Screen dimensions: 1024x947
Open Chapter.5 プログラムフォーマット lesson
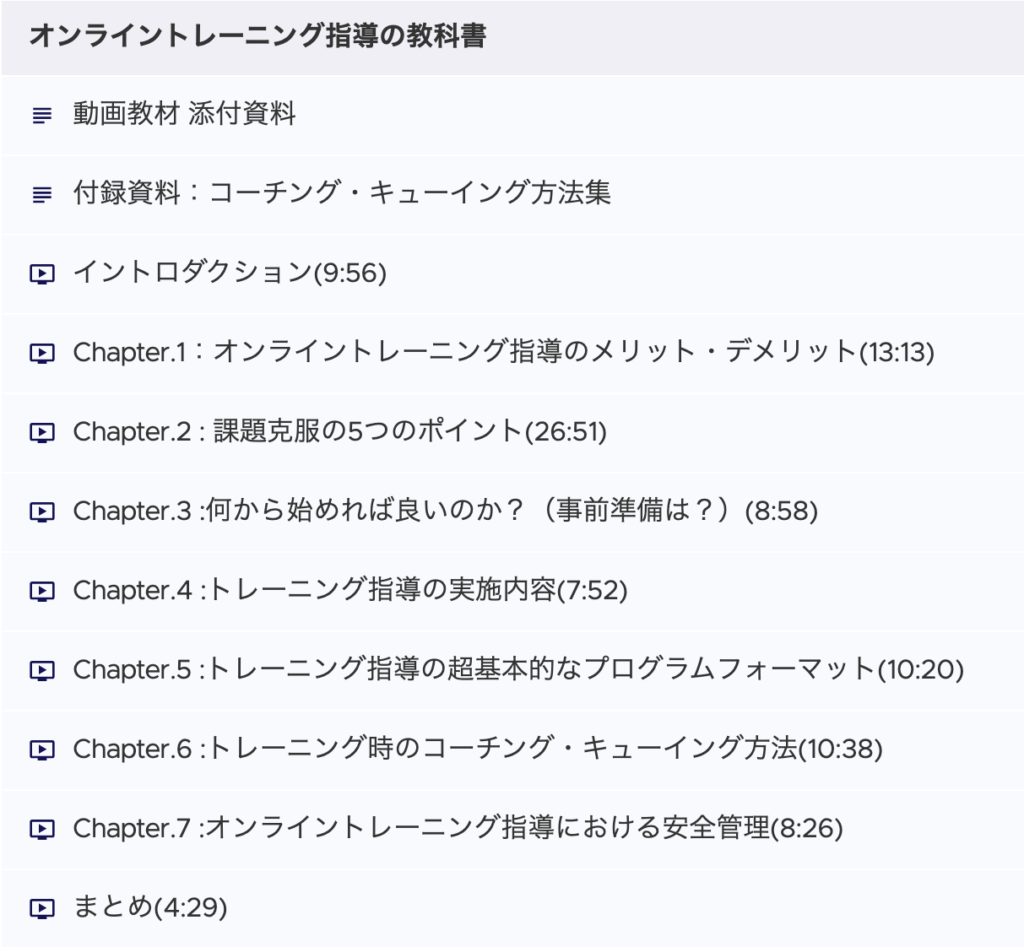click(x=512, y=671)
